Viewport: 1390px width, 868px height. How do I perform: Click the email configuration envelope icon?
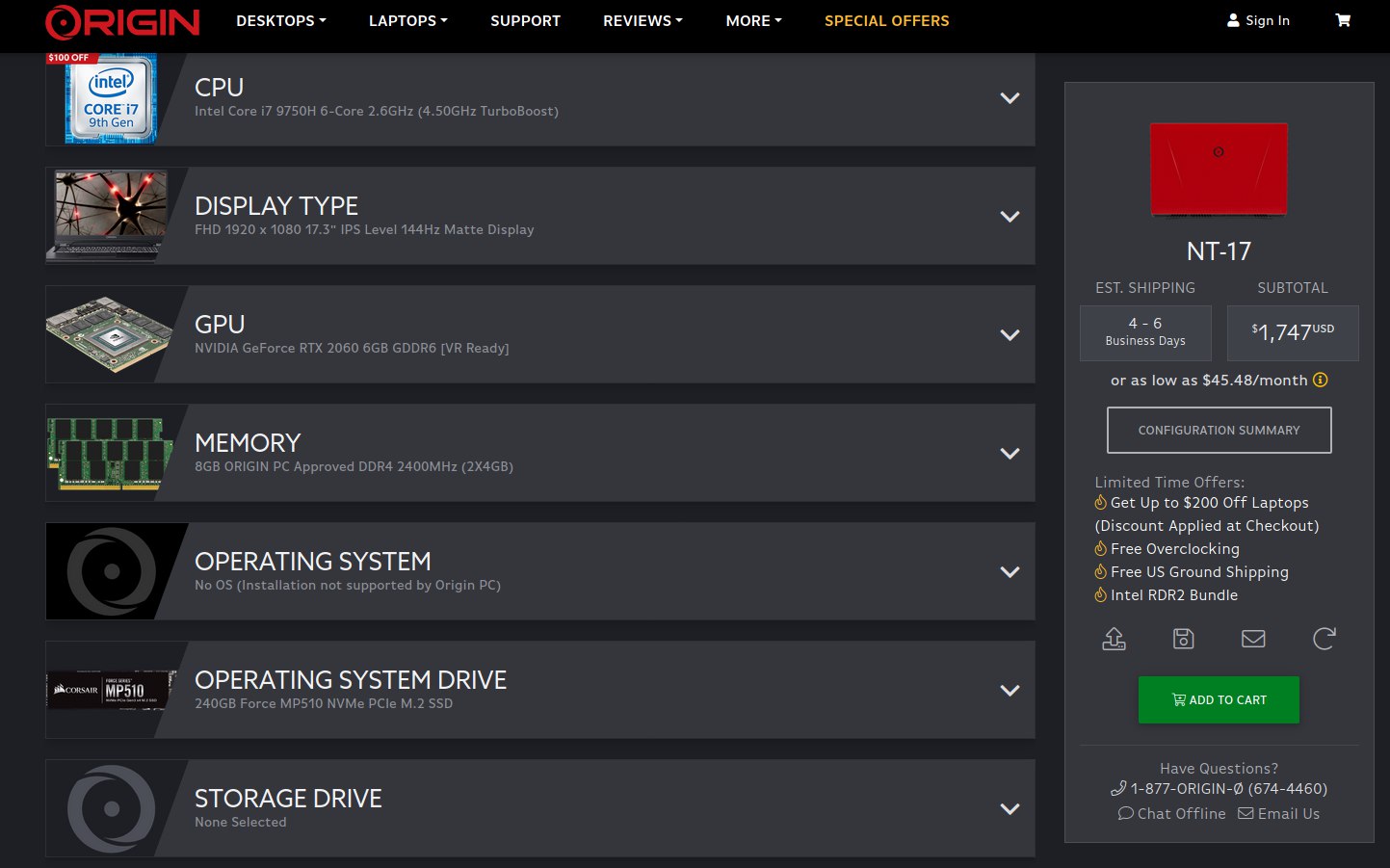1253,639
